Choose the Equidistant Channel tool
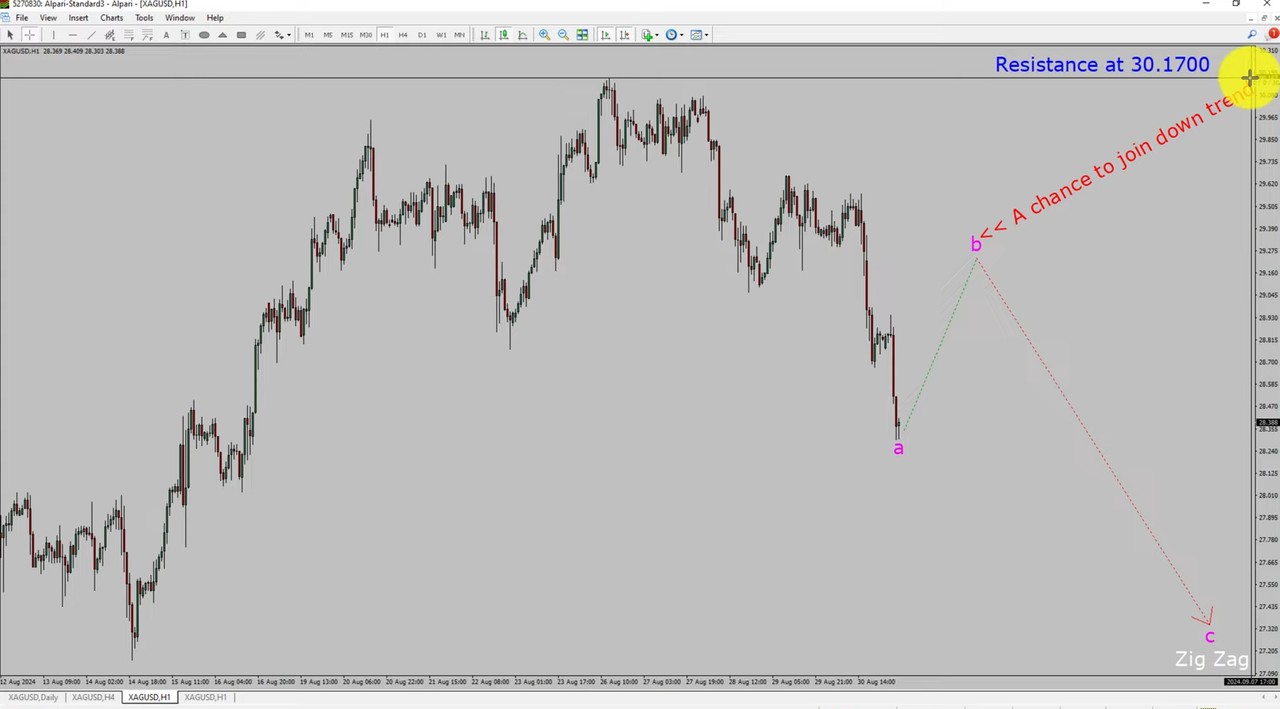Viewport: 1280px width, 709px height. (x=109, y=35)
